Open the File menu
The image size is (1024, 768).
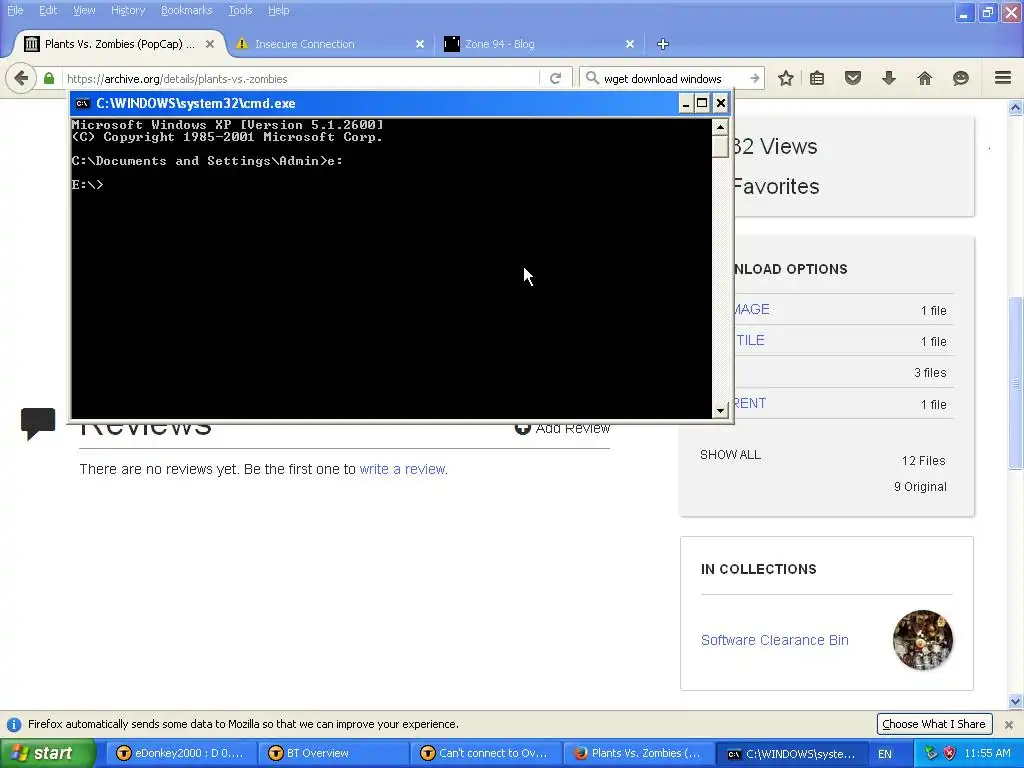tap(14, 10)
